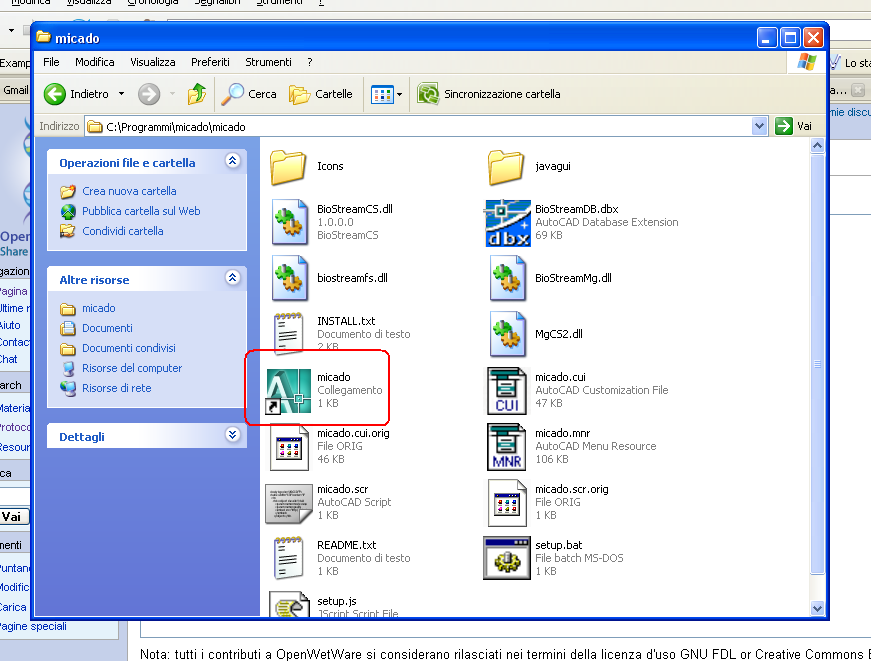Toggle the Cartelle folders pane button
The height and width of the screenshot is (661, 871).
tap(321, 94)
